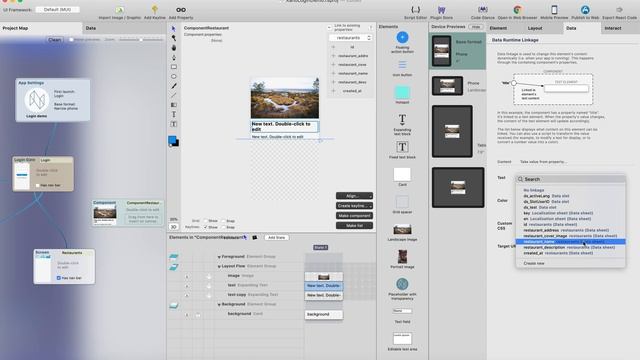Select the hand pan tool
The height and width of the screenshot is (360, 640).
pyautogui.click(x=173, y=48)
